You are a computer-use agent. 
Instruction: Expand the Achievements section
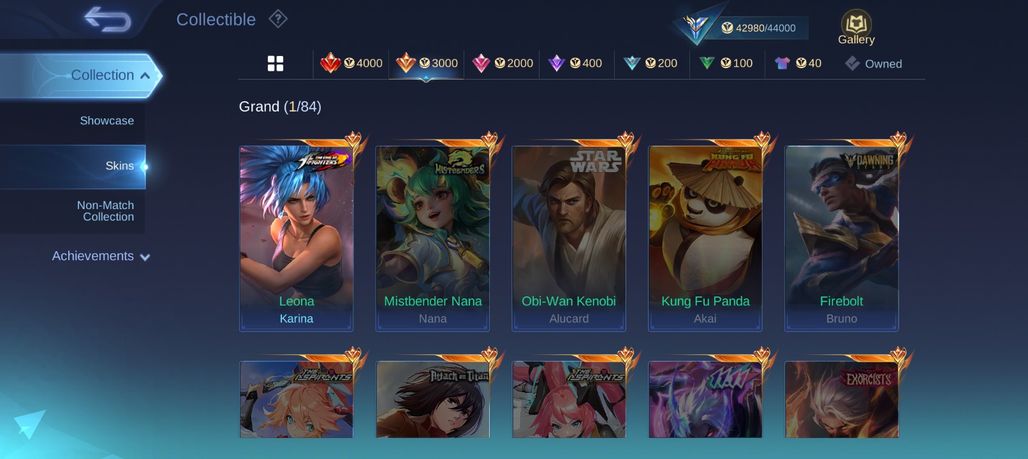[x=101, y=256]
